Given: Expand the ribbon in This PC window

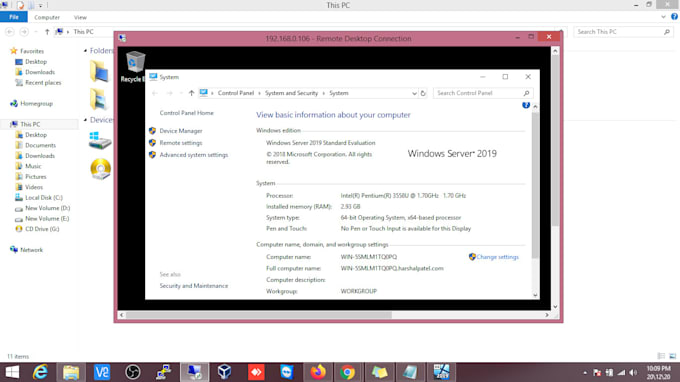Looking at the screenshot, I should [663, 17].
